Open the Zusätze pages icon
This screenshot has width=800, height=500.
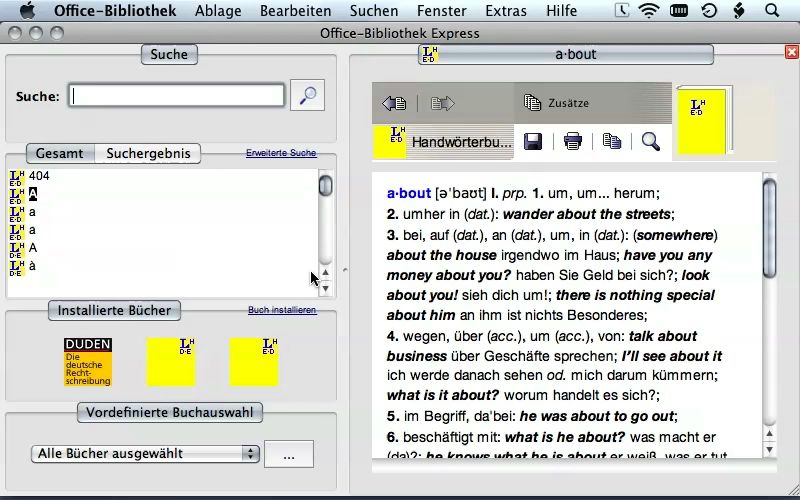pyautogui.click(x=532, y=103)
